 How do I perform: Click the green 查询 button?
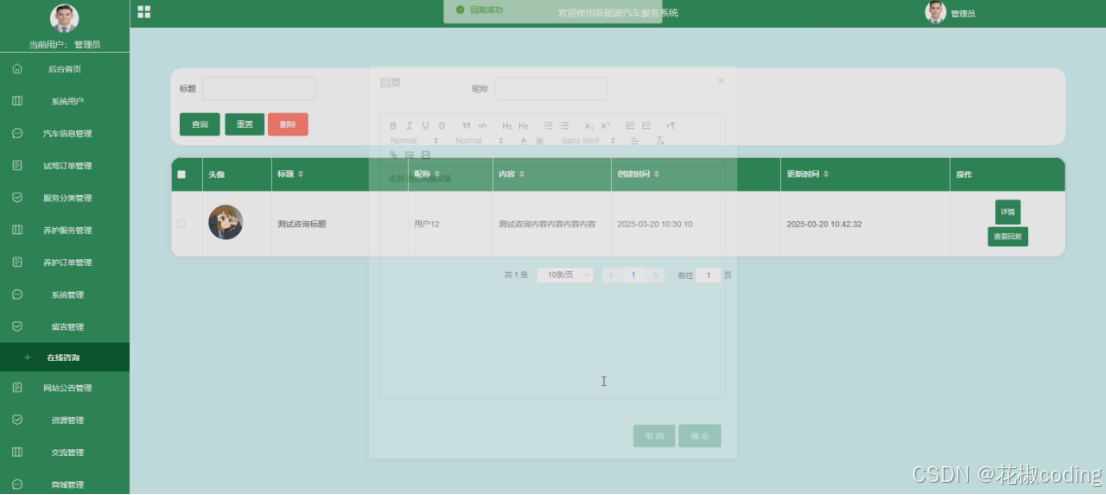click(200, 124)
